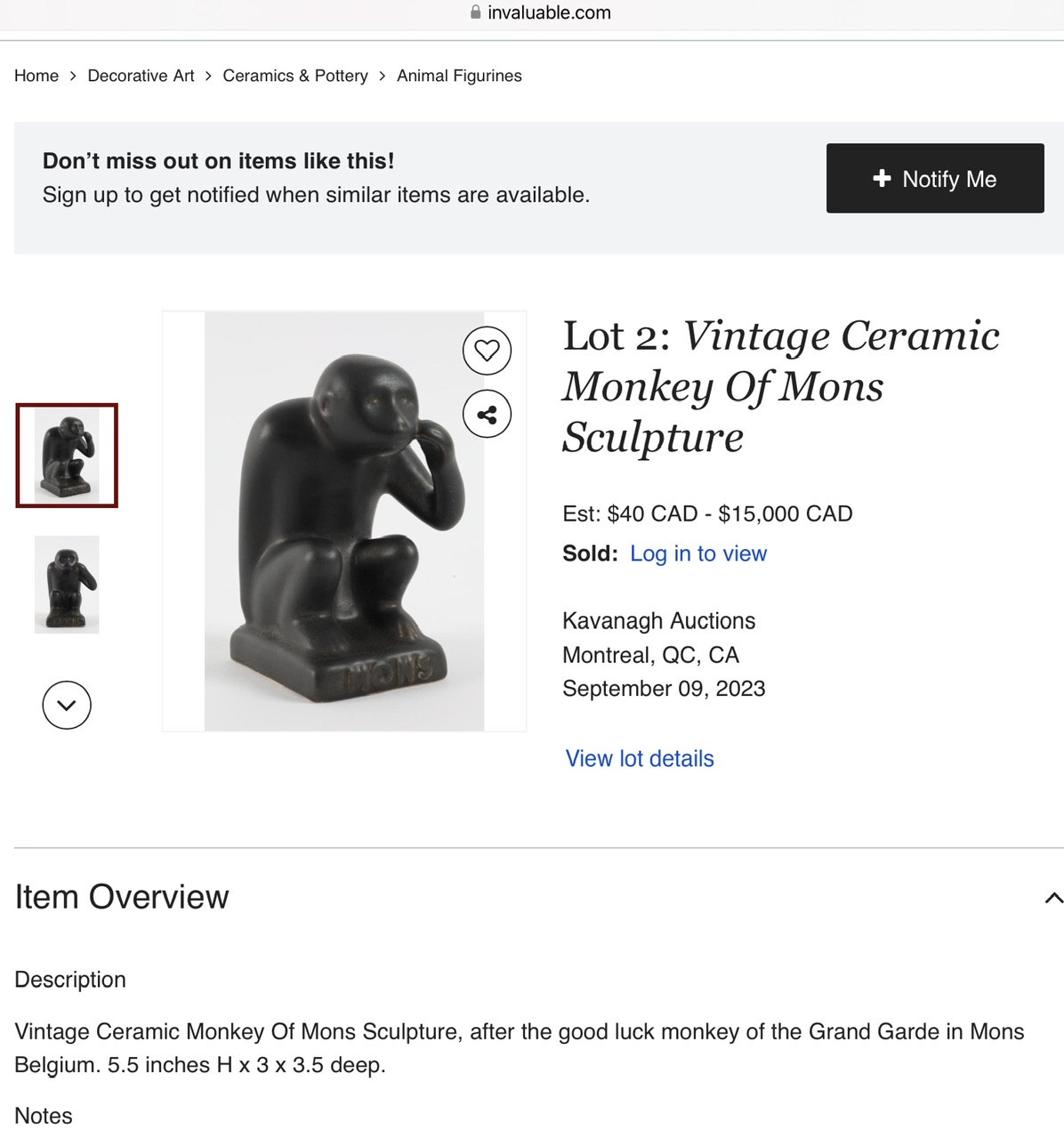The image size is (1064, 1139).
Task: Click the heart favorite icon
Action: 487,351
